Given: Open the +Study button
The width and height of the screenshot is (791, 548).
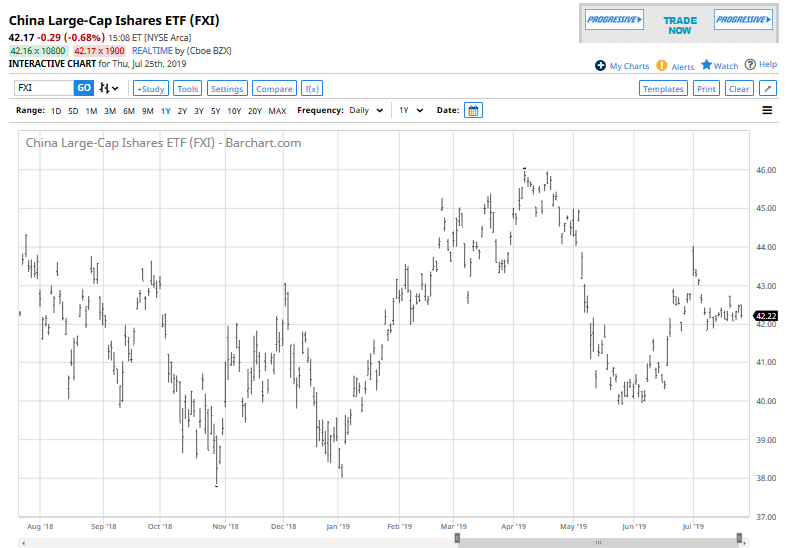Looking at the screenshot, I should tap(151, 89).
